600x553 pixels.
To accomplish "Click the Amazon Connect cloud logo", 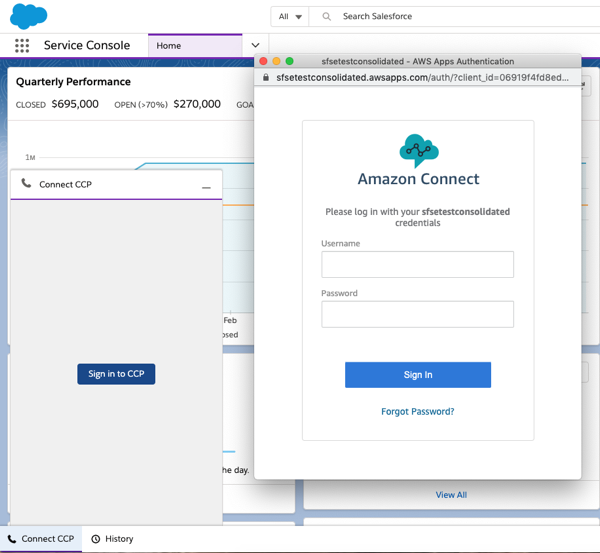I will tap(419, 151).
